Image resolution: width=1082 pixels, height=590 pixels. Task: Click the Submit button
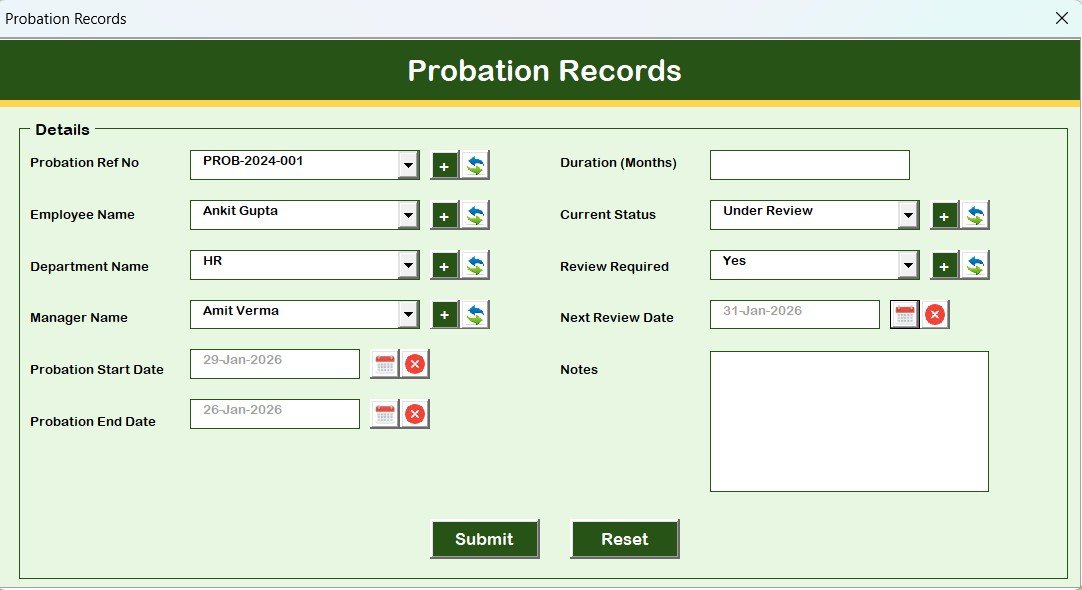(485, 538)
